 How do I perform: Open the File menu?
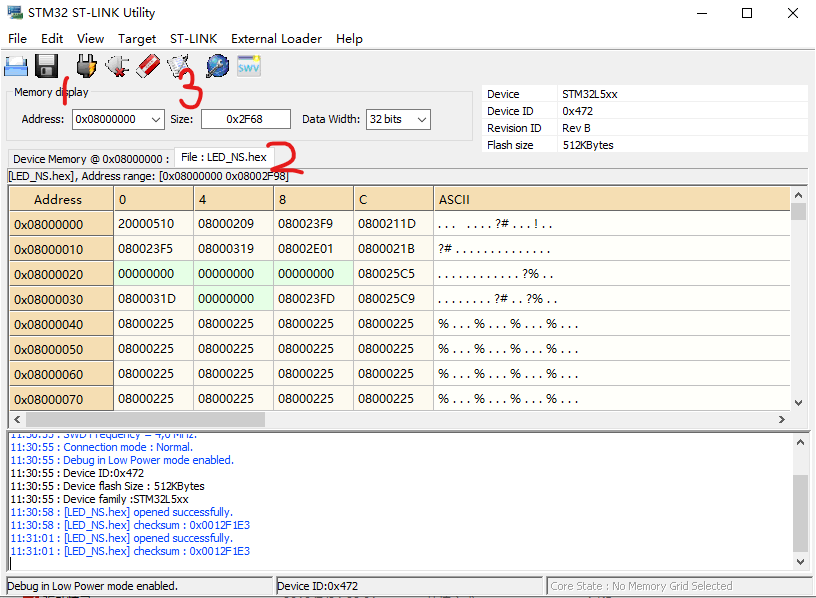pos(17,39)
